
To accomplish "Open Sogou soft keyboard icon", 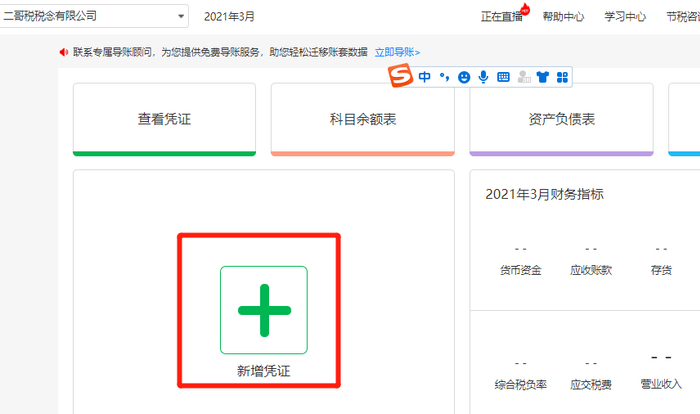I will click(503, 77).
